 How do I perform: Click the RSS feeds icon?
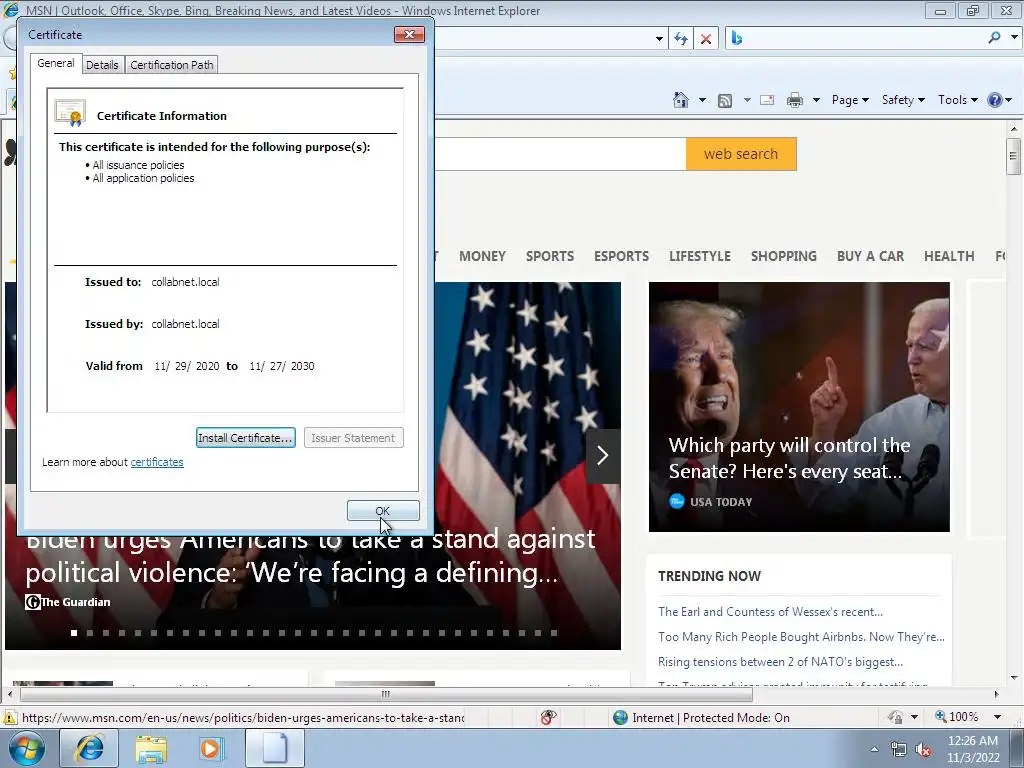pos(725,101)
